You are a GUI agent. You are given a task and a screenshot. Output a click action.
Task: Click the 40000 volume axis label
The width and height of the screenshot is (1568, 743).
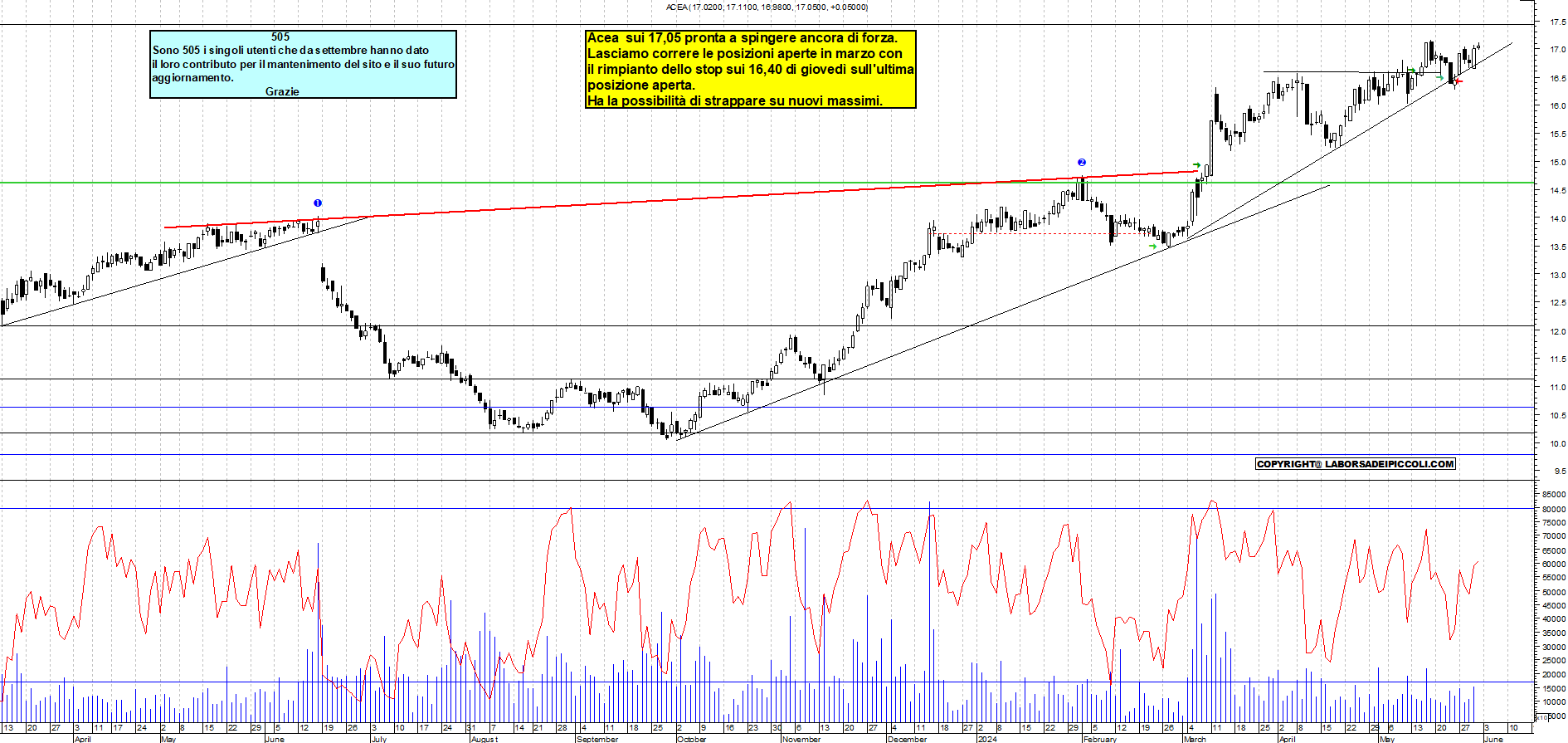(x=1554, y=619)
